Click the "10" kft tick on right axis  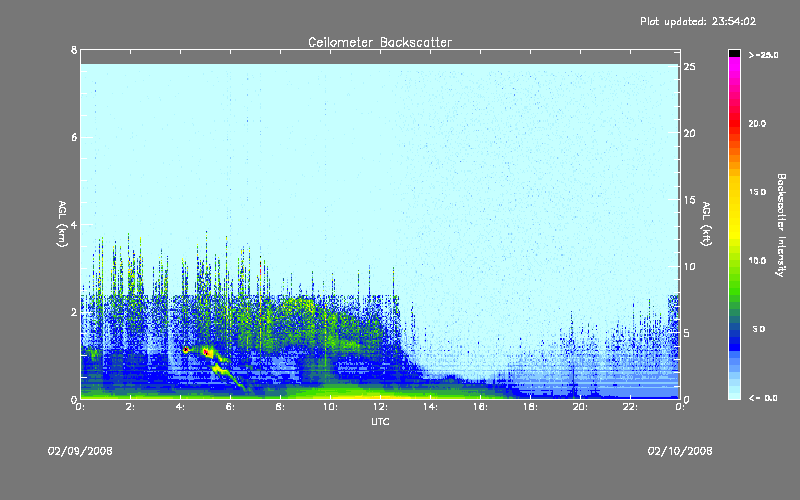tap(689, 266)
